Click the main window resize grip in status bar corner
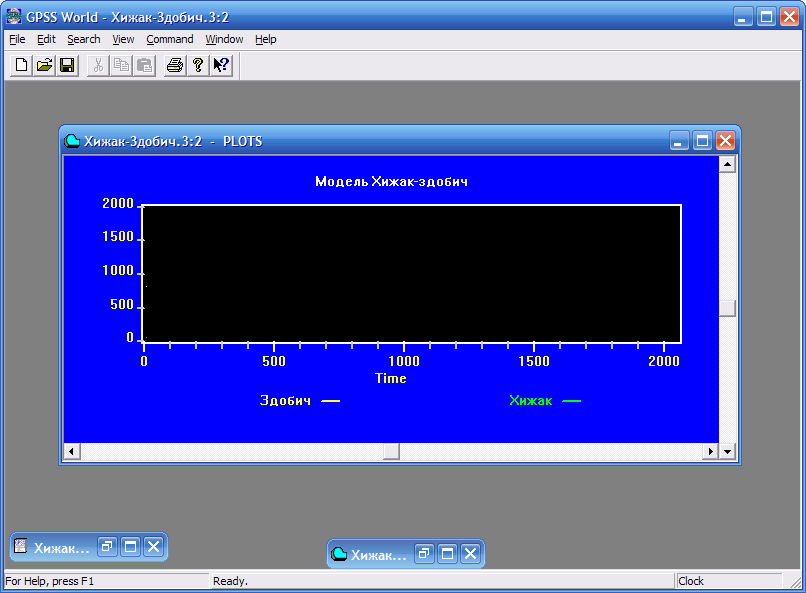 point(795,581)
